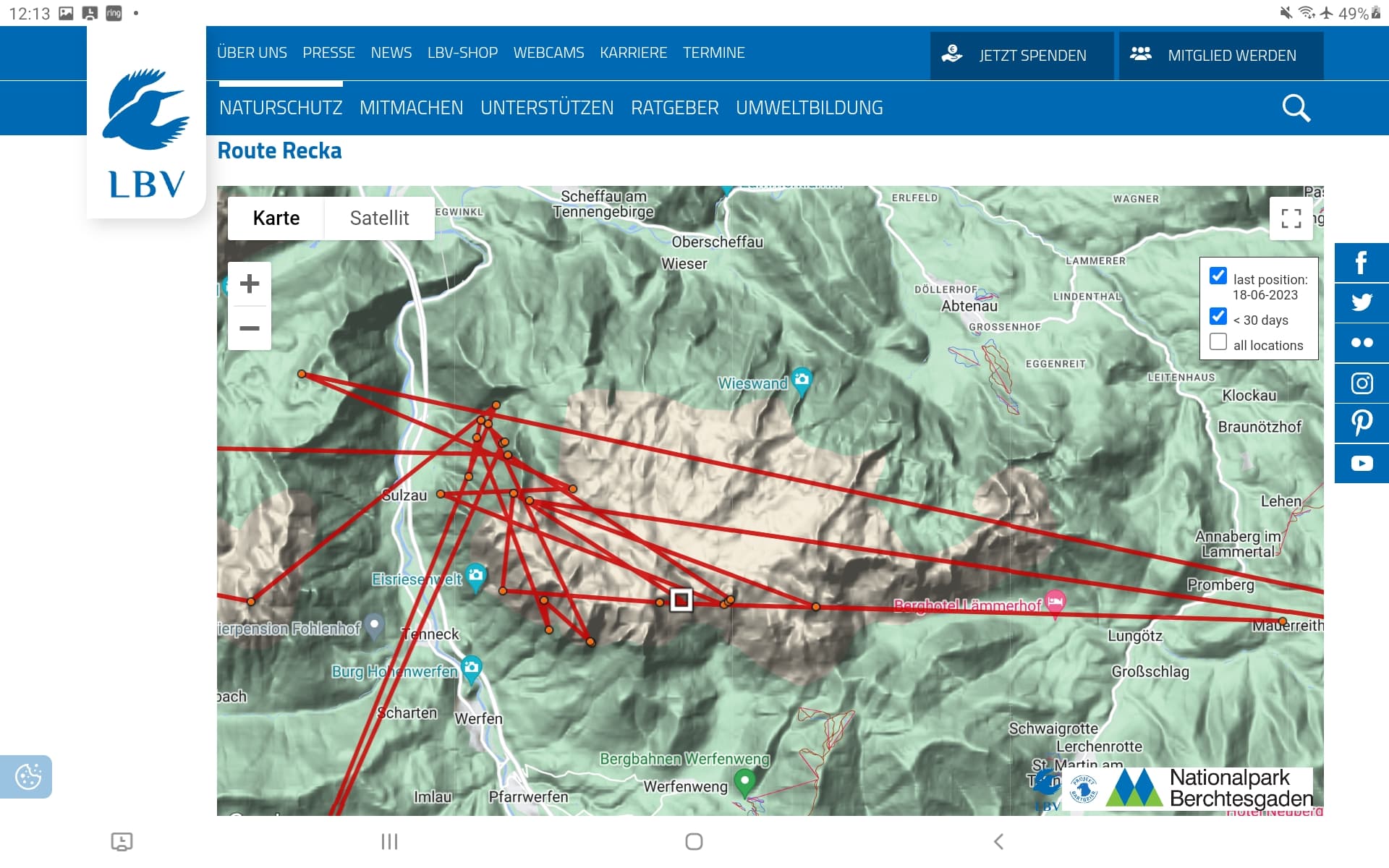Click Burg Hohenwerfen camera pin
Image resolution: width=1389 pixels, height=868 pixels.
tap(471, 670)
